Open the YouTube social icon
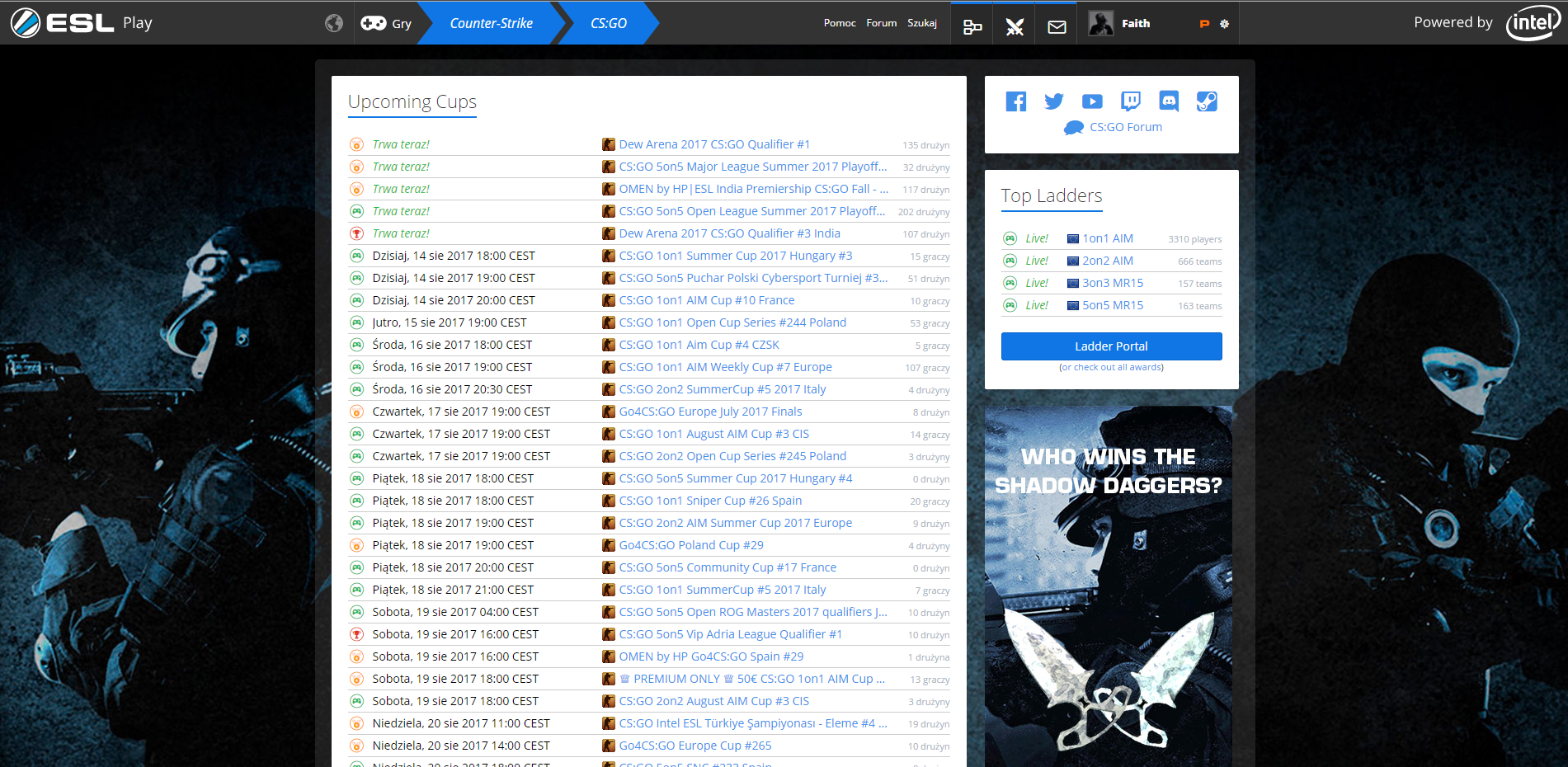Image resolution: width=1568 pixels, height=767 pixels. [1092, 101]
